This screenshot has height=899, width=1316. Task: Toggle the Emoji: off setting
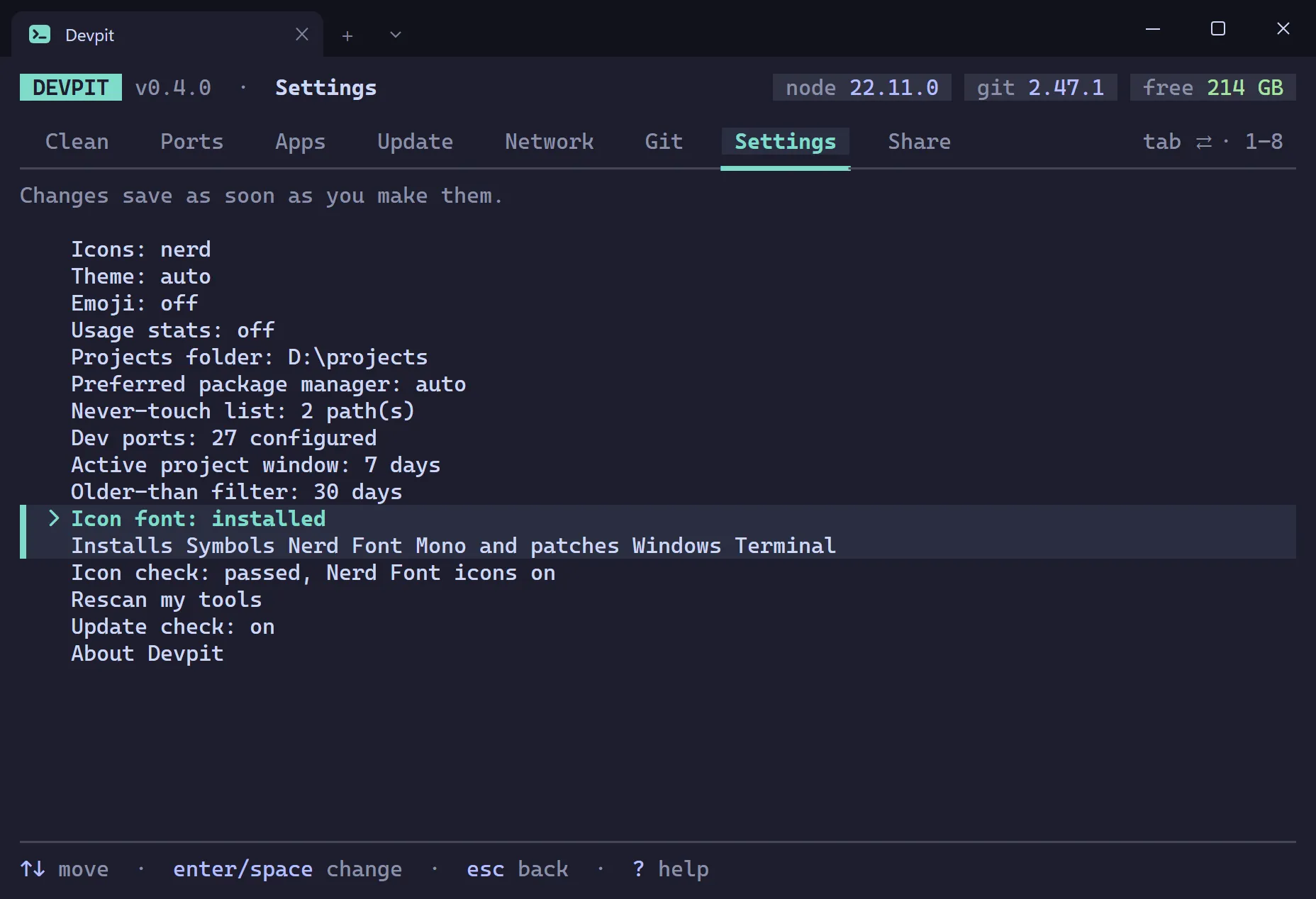point(135,303)
